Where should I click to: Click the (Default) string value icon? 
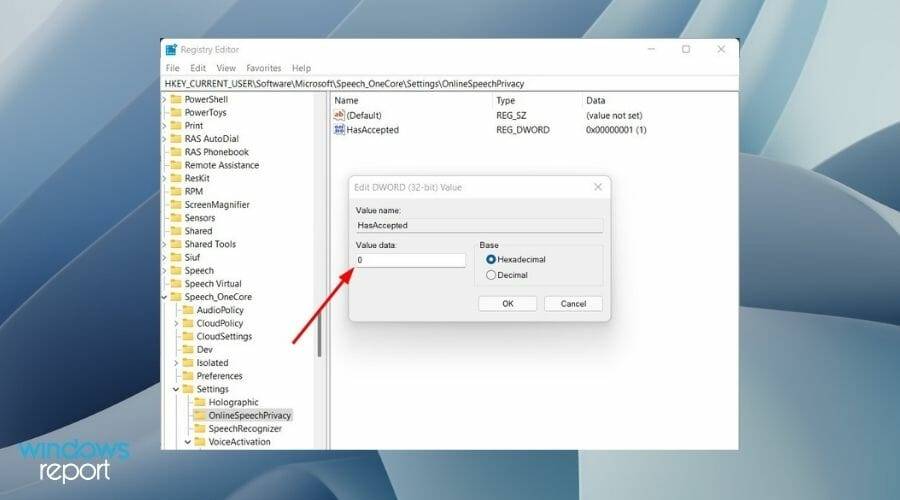[x=339, y=115]
